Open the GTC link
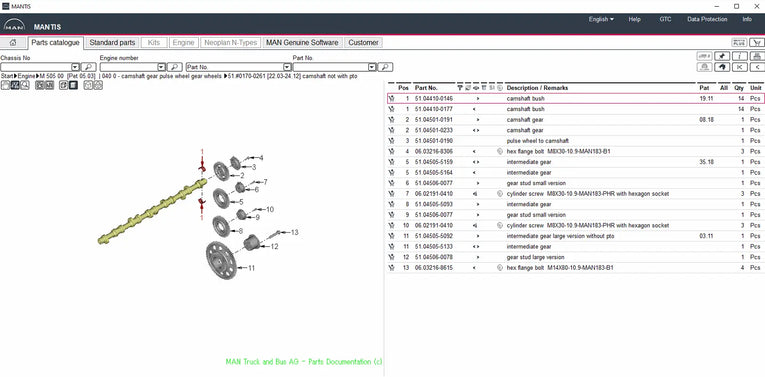The image size is (765, 377). [x=665, y=20]
